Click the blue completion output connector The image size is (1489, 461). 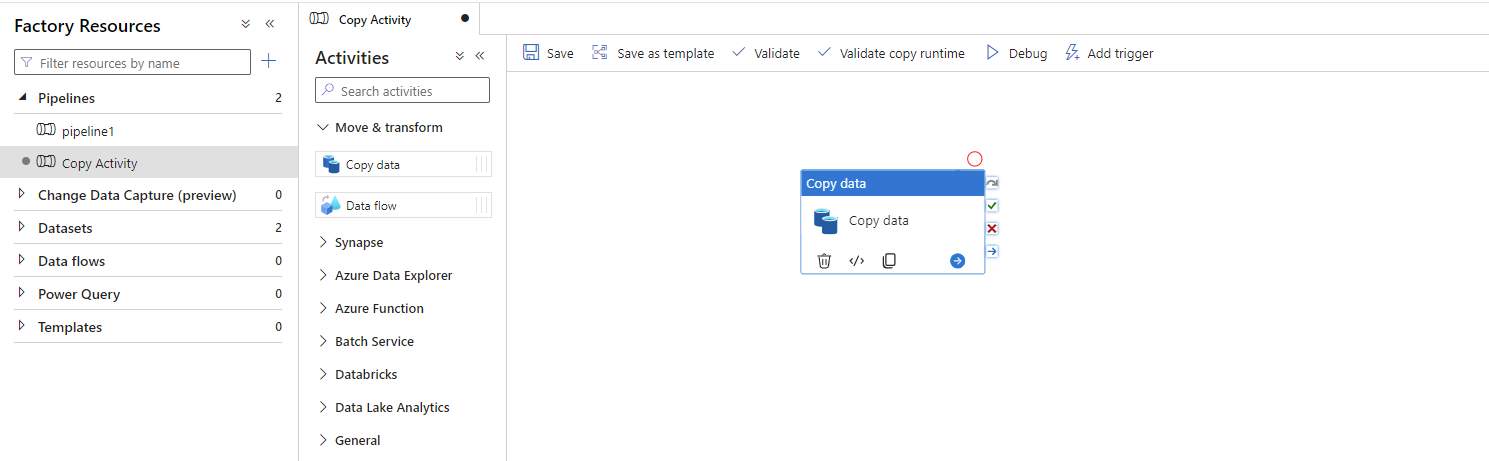pos(992,251)
